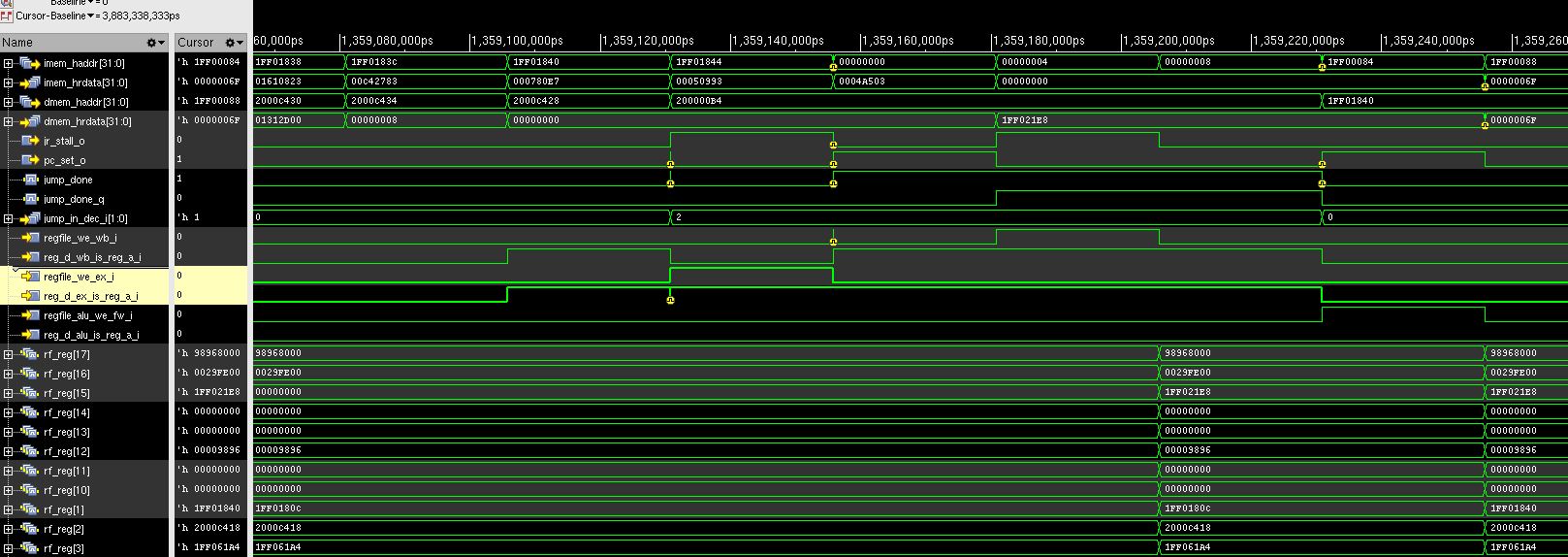The image size is (1568, 557).
Task: Expand the rf_reg[2] register bits
Action: point(9,529)
